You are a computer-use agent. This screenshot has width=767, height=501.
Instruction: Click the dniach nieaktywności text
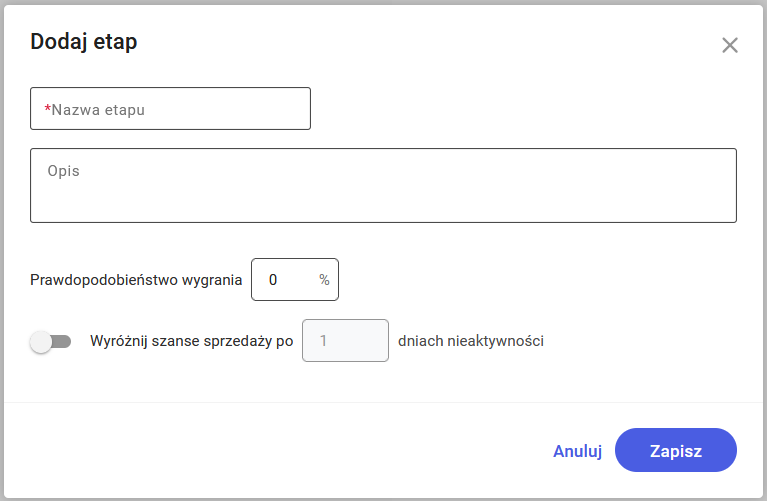point(471,341)
